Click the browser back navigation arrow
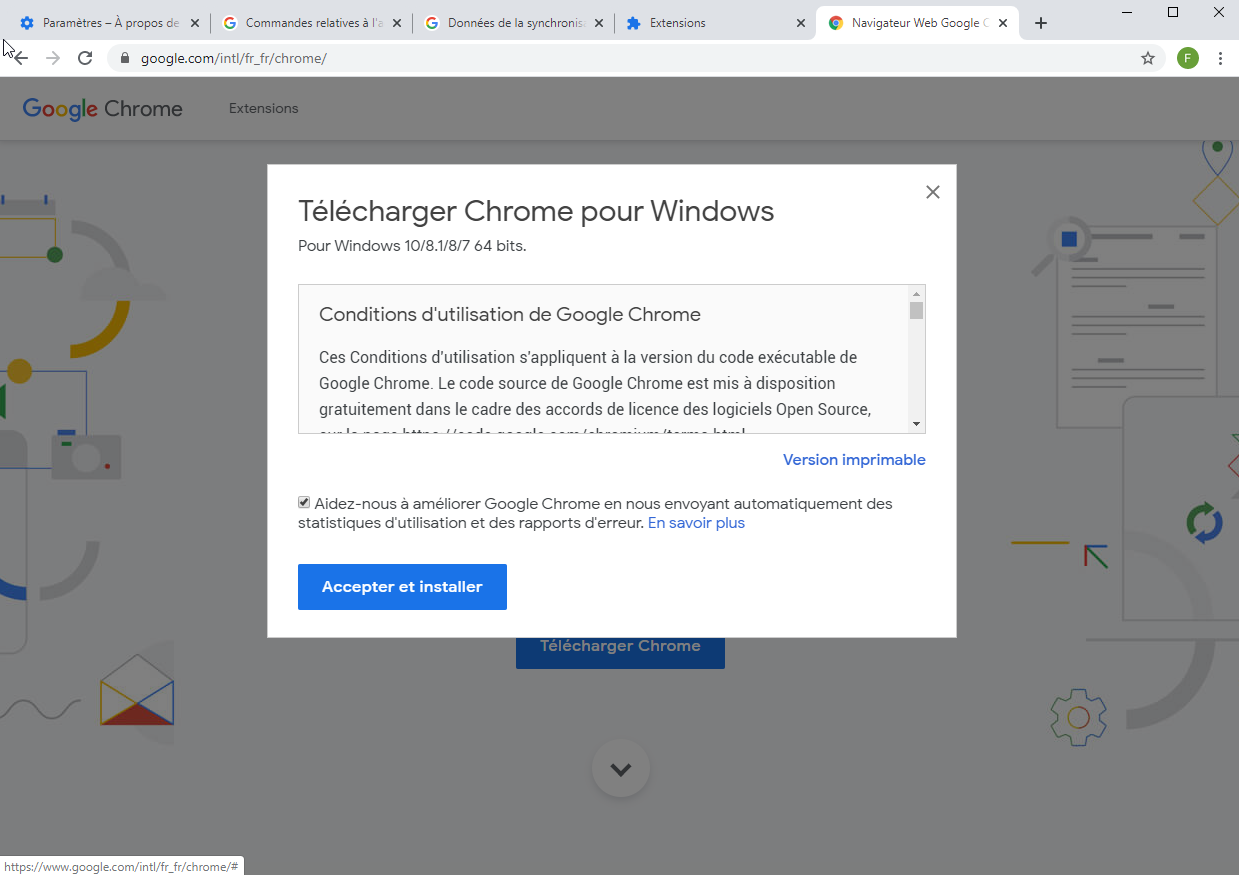Image resolution: width=1239 pixels, height=875 pixels. pyautogui.click(x=18, y=58)
